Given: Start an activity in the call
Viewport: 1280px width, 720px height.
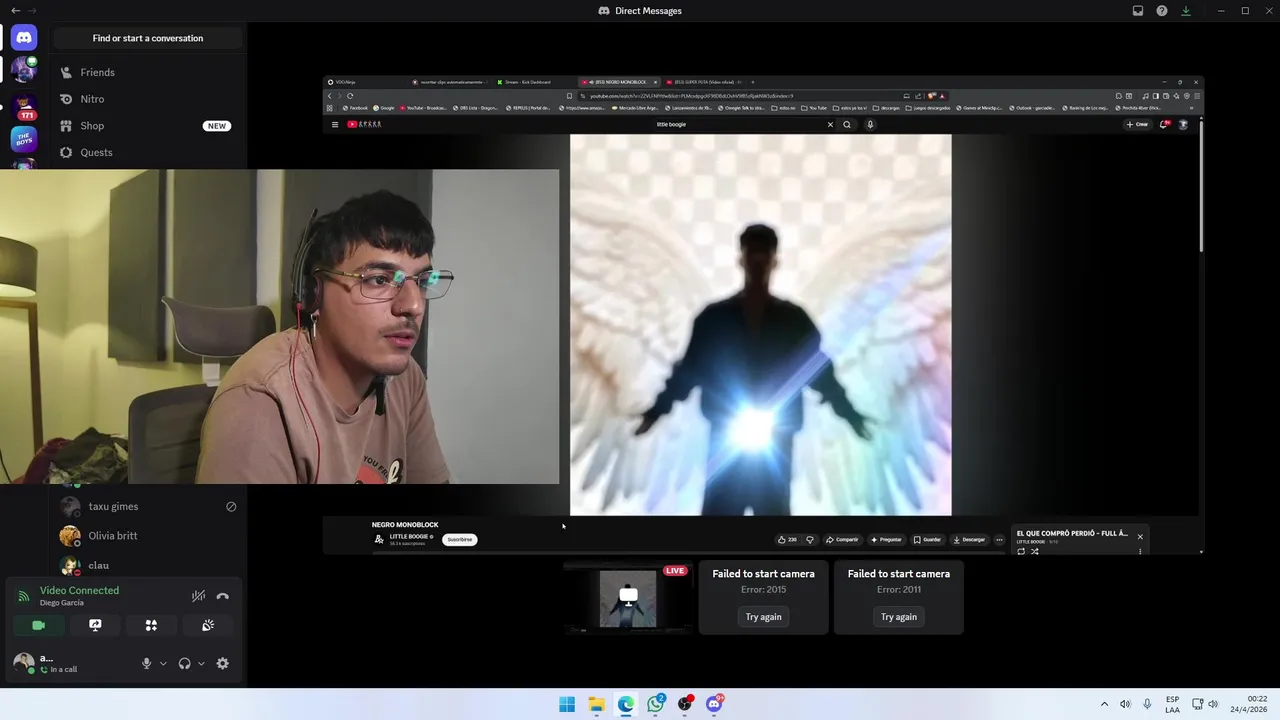Looking at the screenshot, I should coord(151,625).
